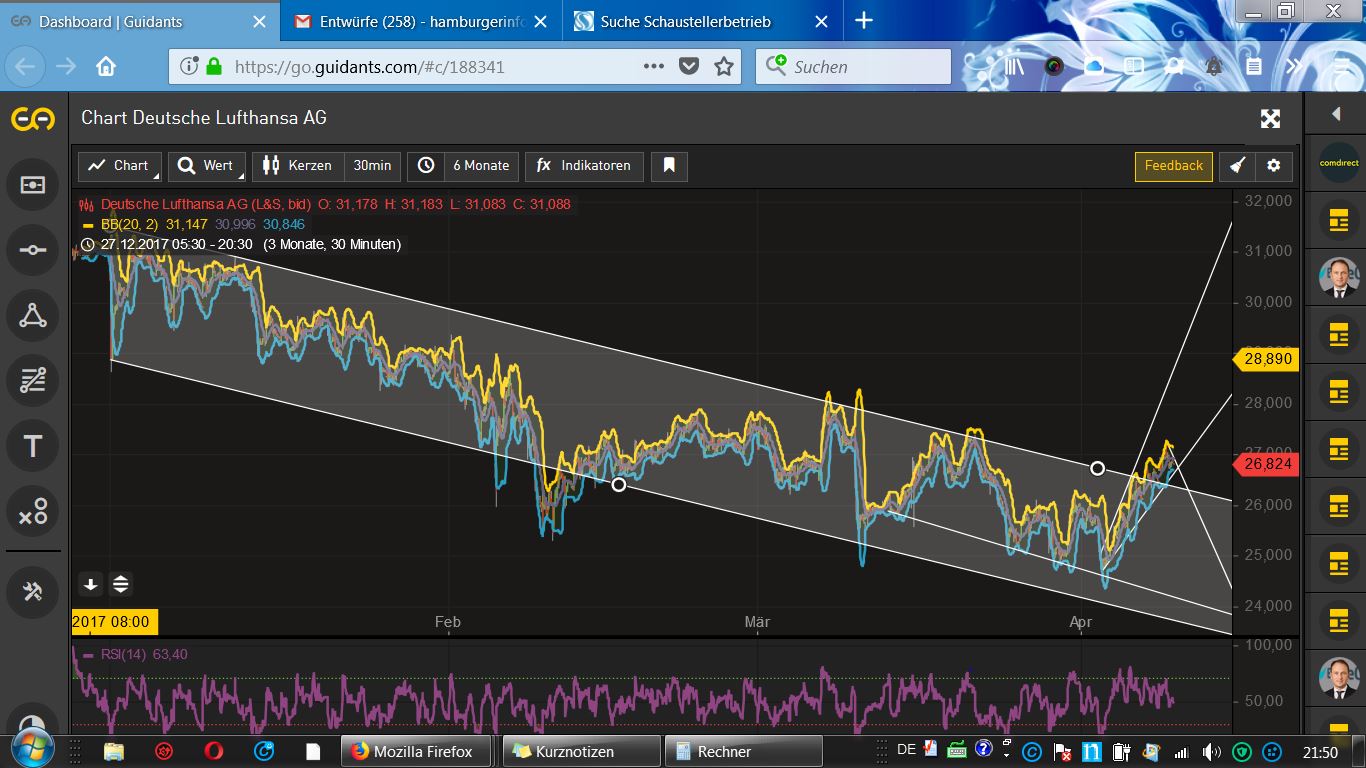Open the Wert search dropdown
This screenshot has height=768, width=1366.
[207, 166]
